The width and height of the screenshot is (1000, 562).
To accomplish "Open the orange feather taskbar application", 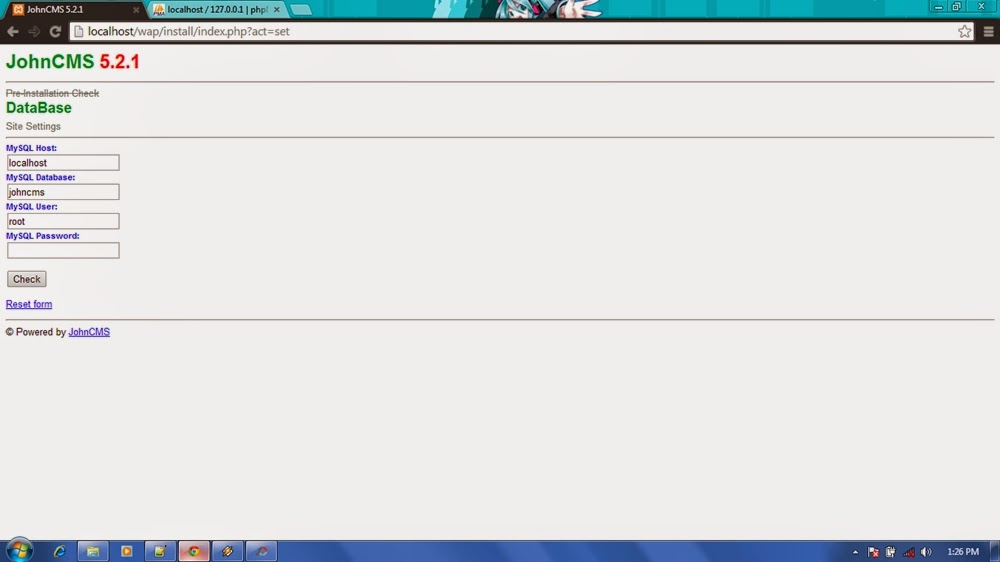I will click(x=228, y=551).
